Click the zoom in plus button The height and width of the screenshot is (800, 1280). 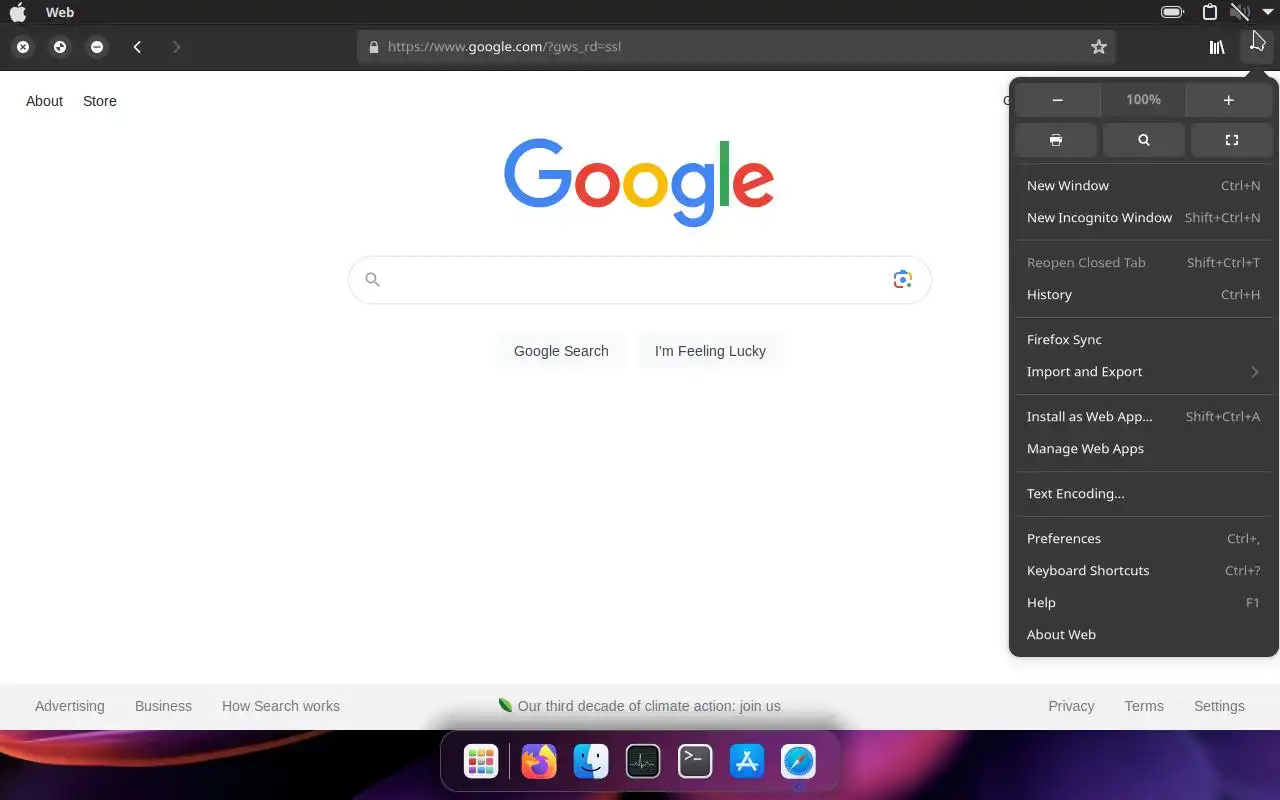point(1229,100)
